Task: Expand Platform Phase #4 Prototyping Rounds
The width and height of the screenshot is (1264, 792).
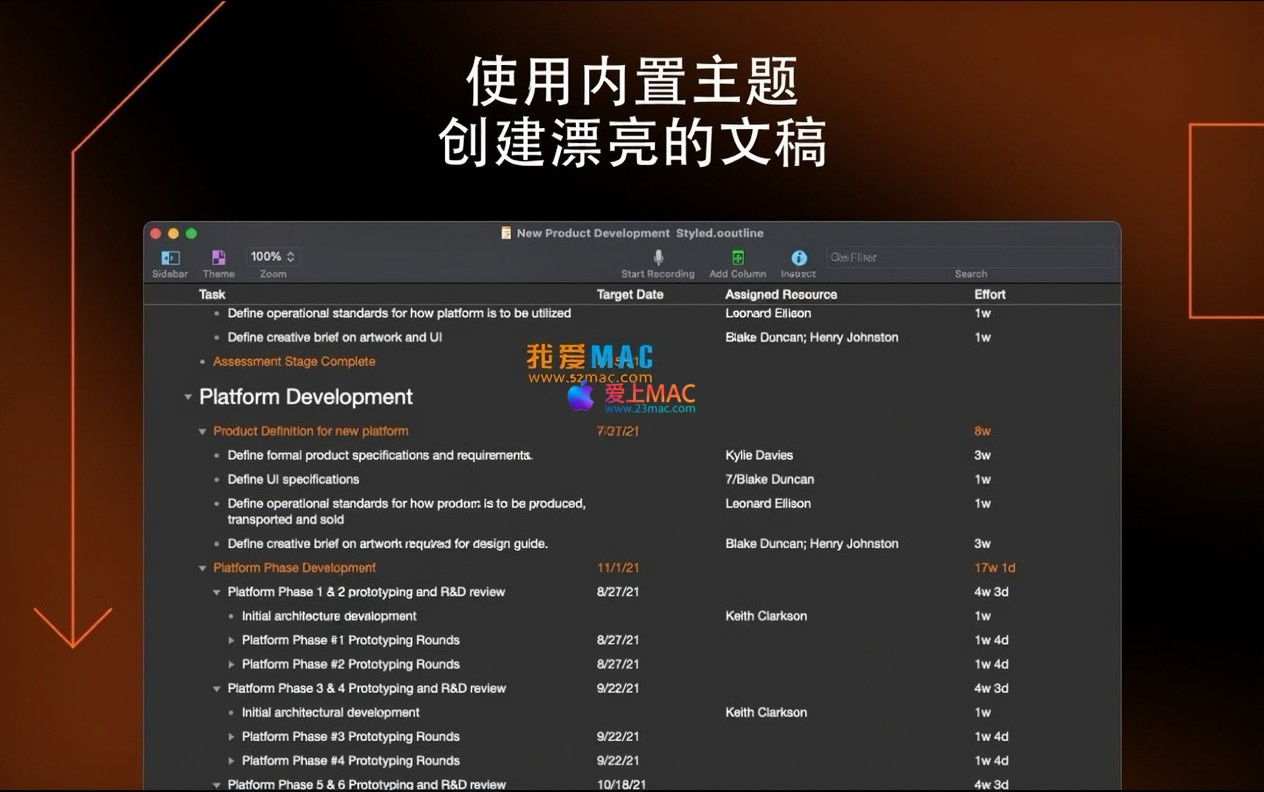Action: coord(231,761)
